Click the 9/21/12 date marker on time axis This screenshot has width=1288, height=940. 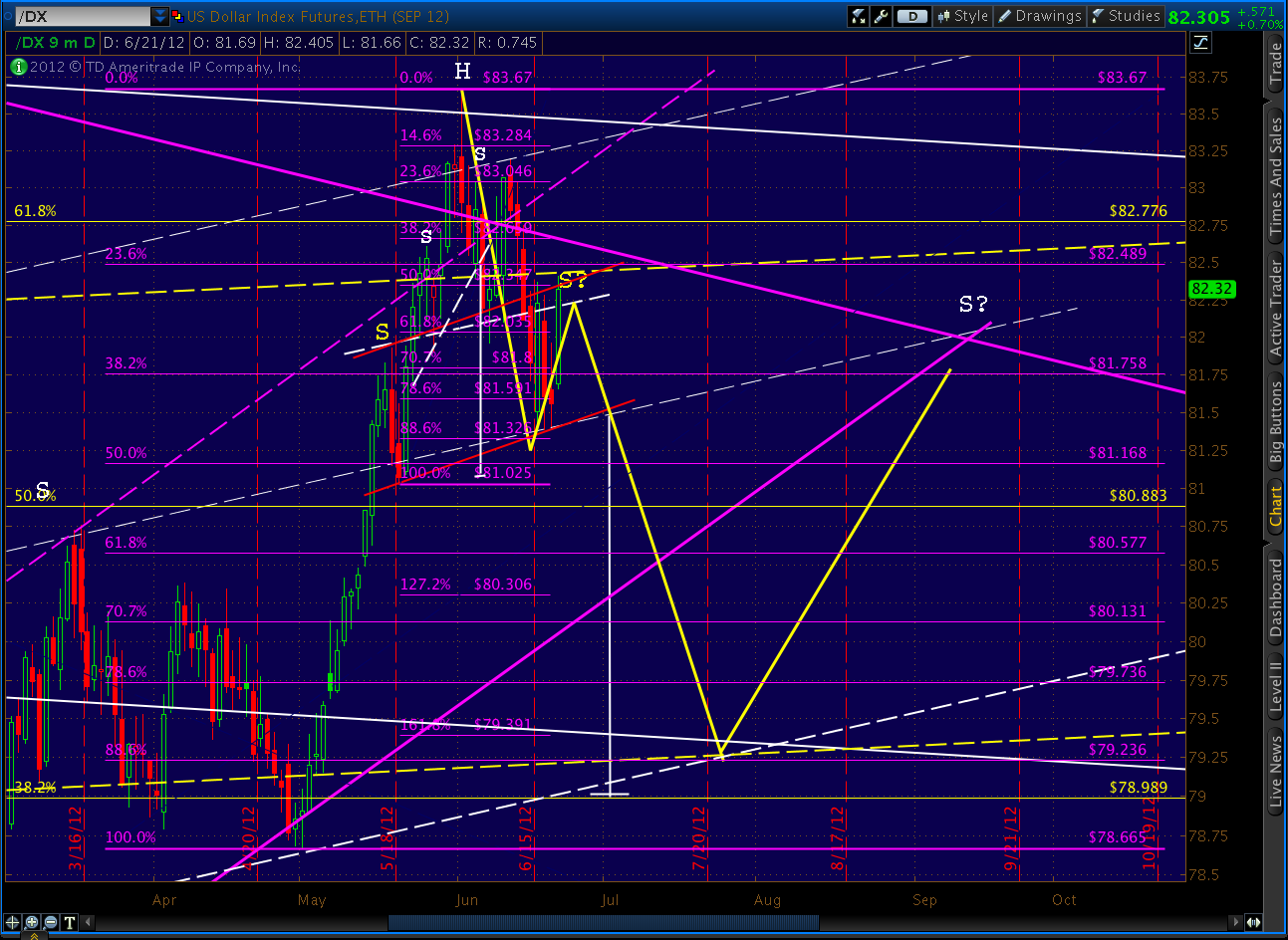pyautogui.click(x=1011, y=838)
